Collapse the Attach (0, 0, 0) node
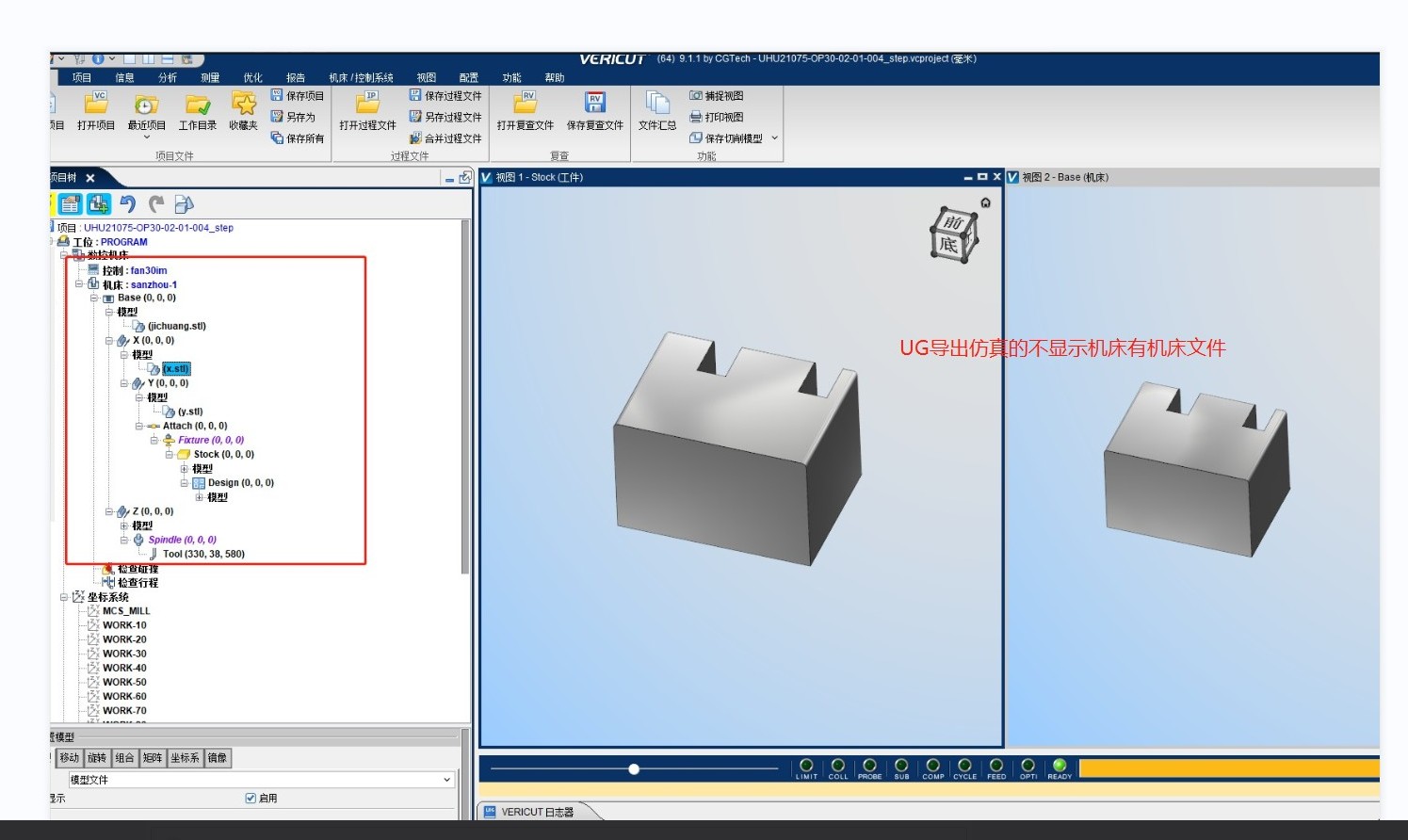 coord(139,426)
